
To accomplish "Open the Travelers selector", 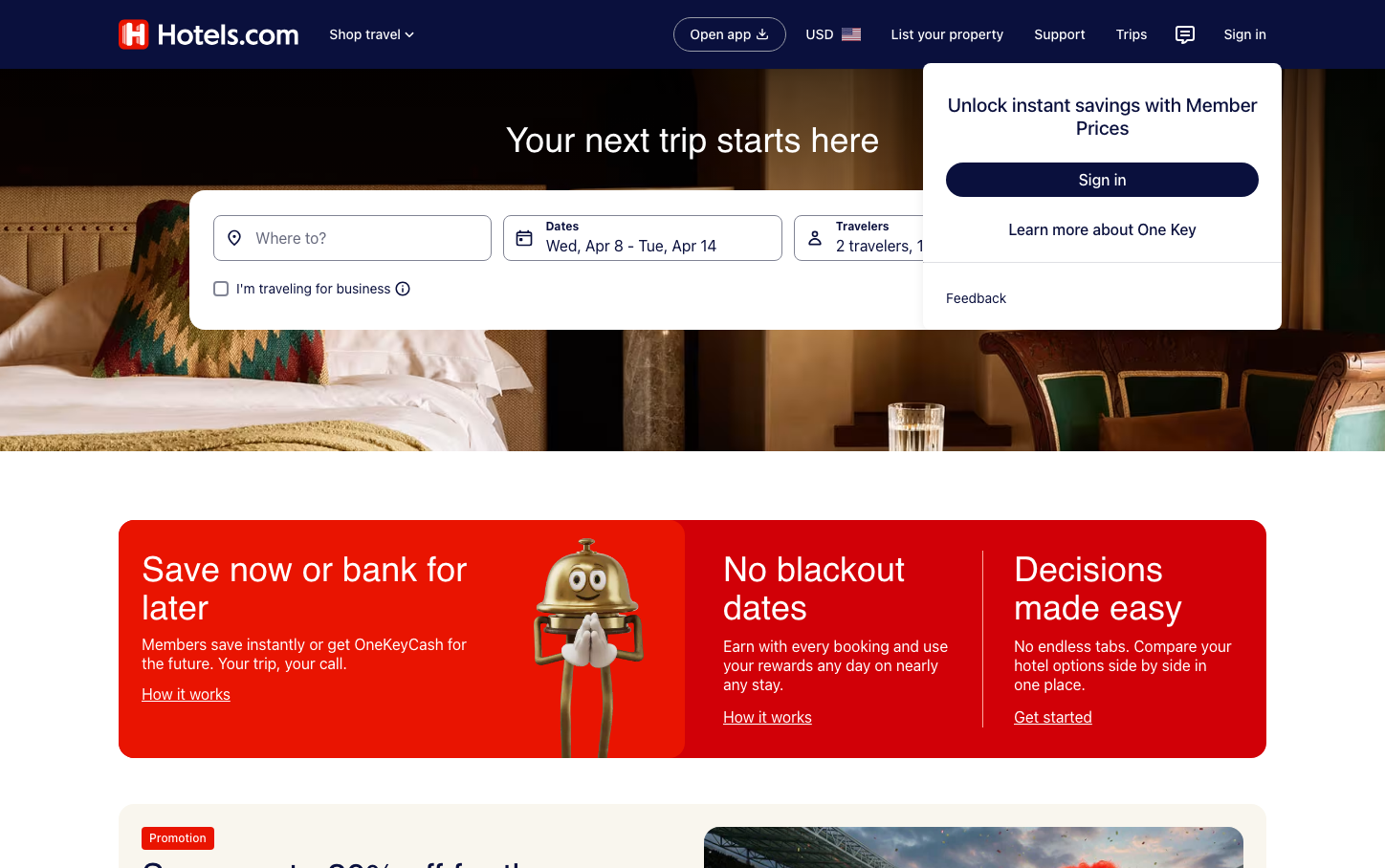I will click(859, 238).
